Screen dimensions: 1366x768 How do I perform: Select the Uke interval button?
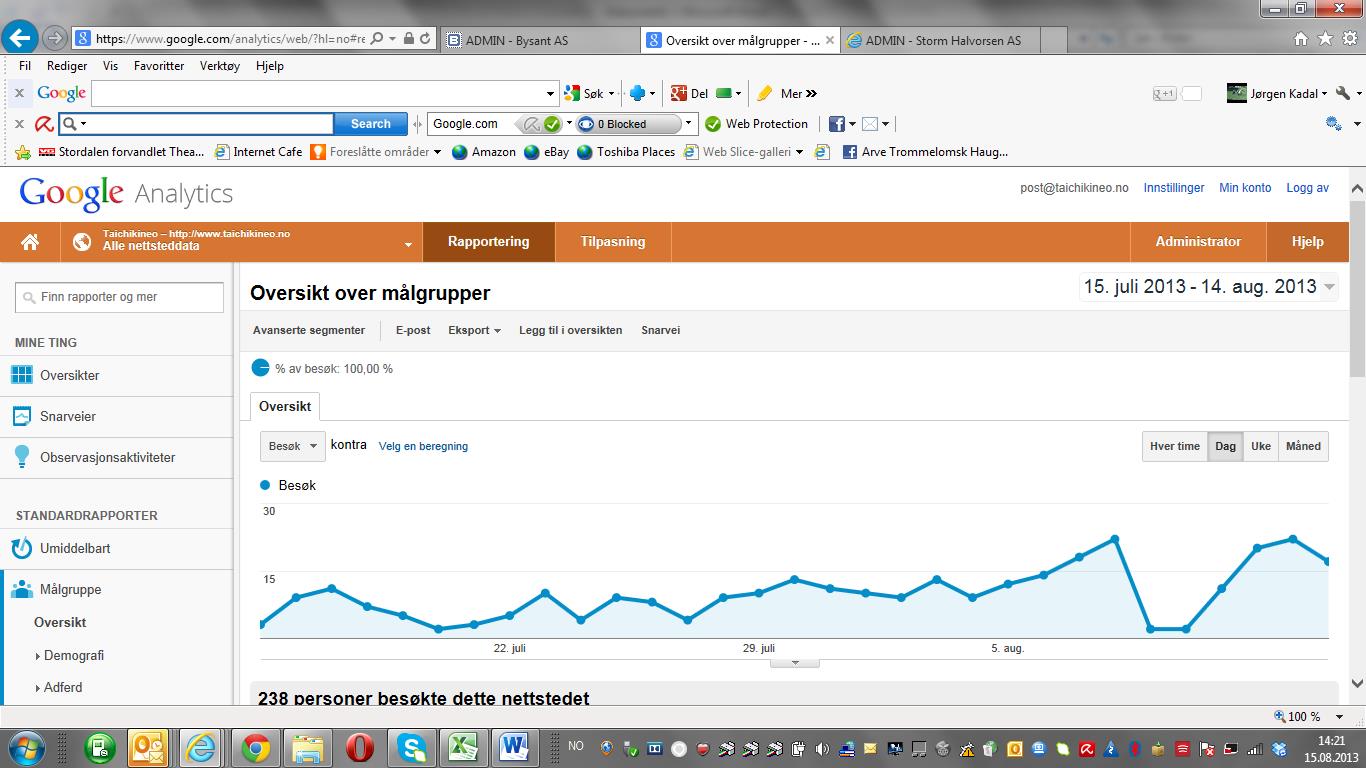pyautogui.click(x=1261, y=446)
